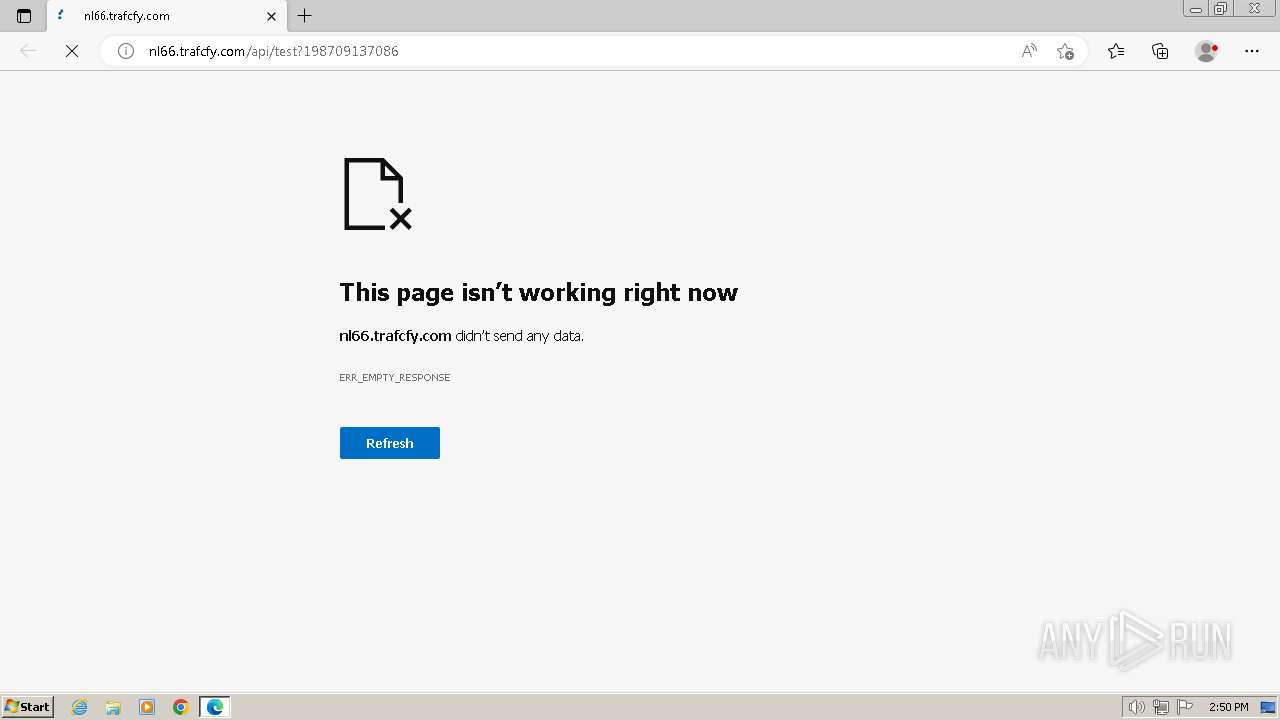The width and height of the screenshot is (1280, 720).
Task: Minimize the Edge browser window
Action: pos(1196,9)
